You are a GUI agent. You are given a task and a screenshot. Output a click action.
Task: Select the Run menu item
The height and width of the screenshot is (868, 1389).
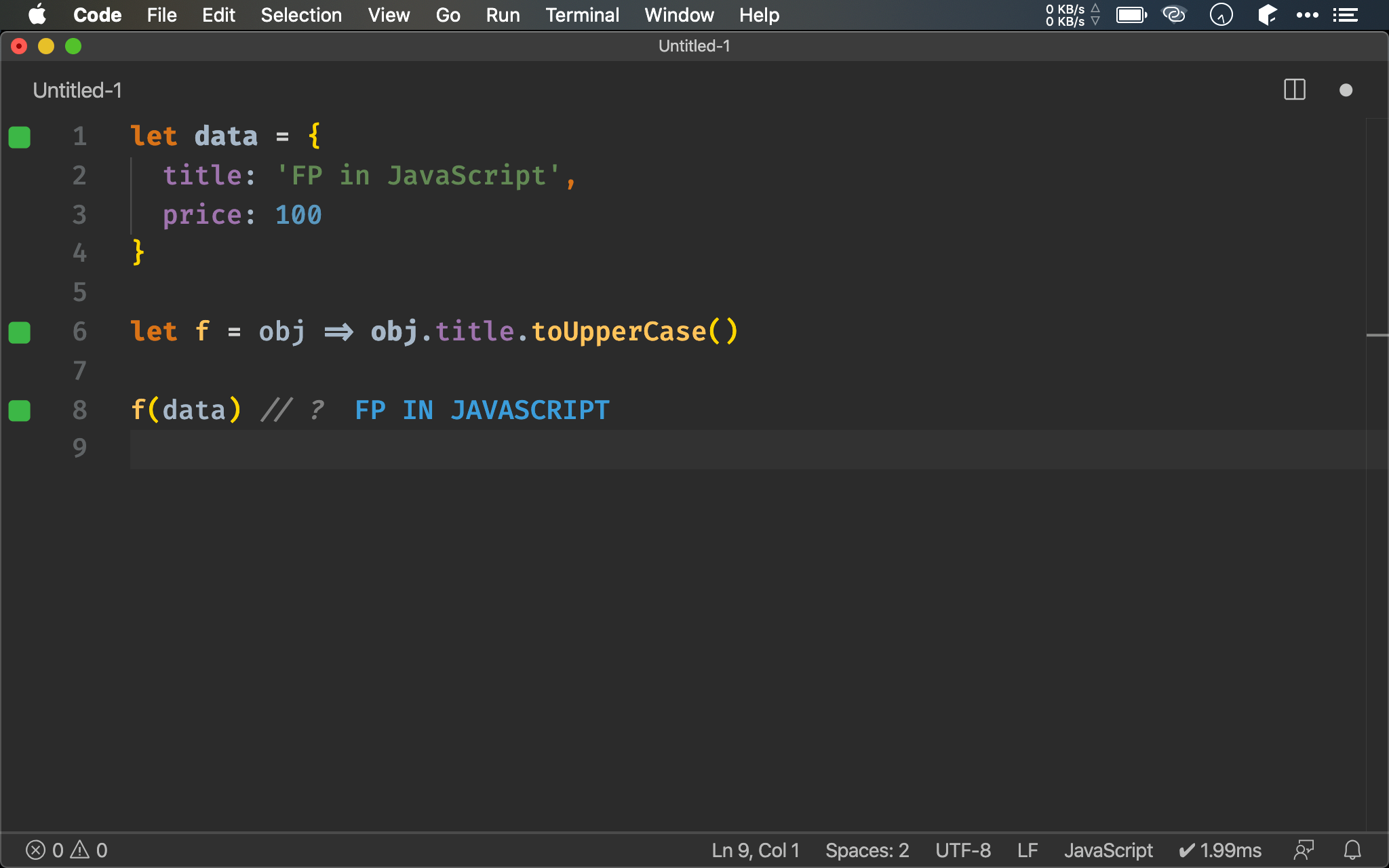click(x=502, y=14)
